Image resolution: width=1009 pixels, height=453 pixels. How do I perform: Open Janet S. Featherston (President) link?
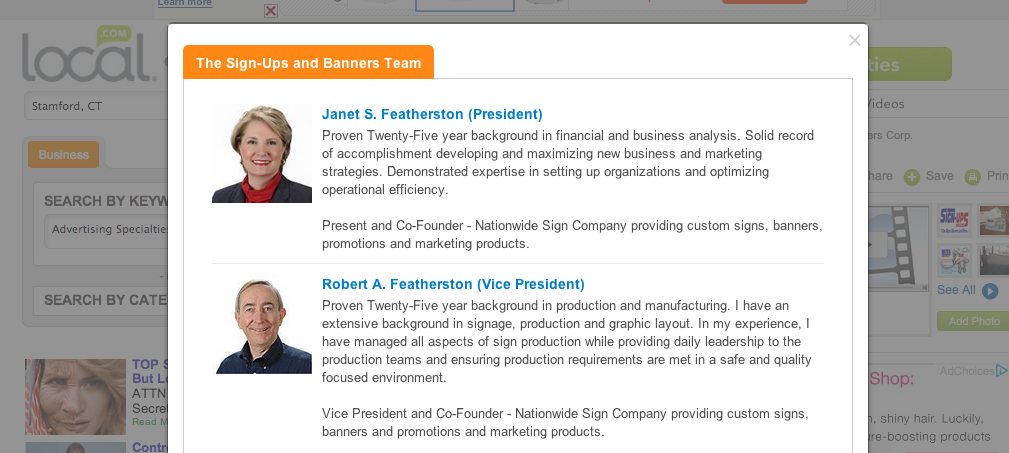432,114
